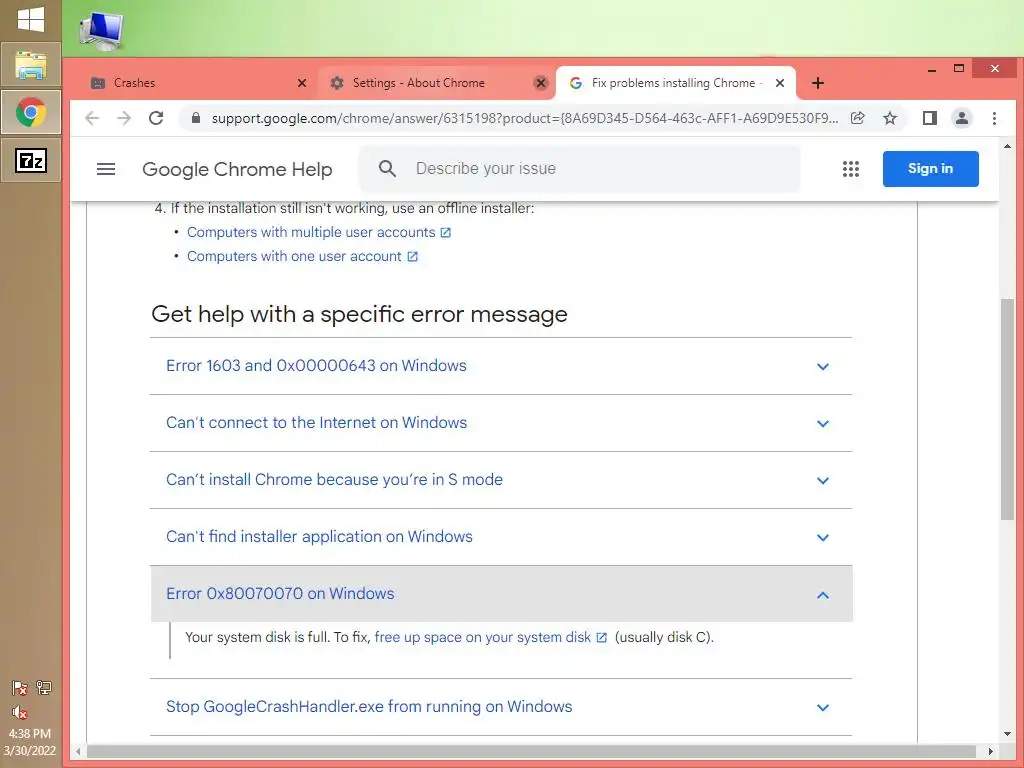
Task: Click up chevron for Error 0x80070070 row
Action: [823, 595]
